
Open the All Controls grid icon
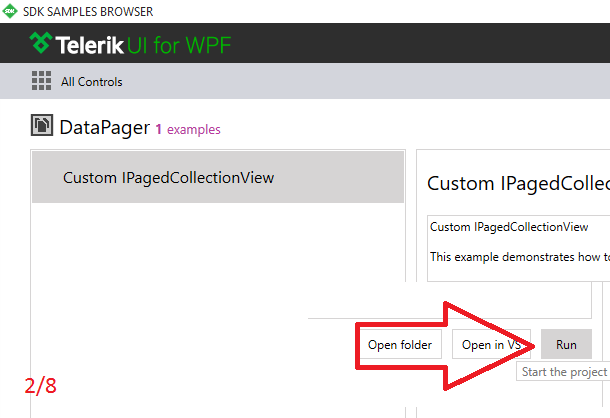[41, 81]
